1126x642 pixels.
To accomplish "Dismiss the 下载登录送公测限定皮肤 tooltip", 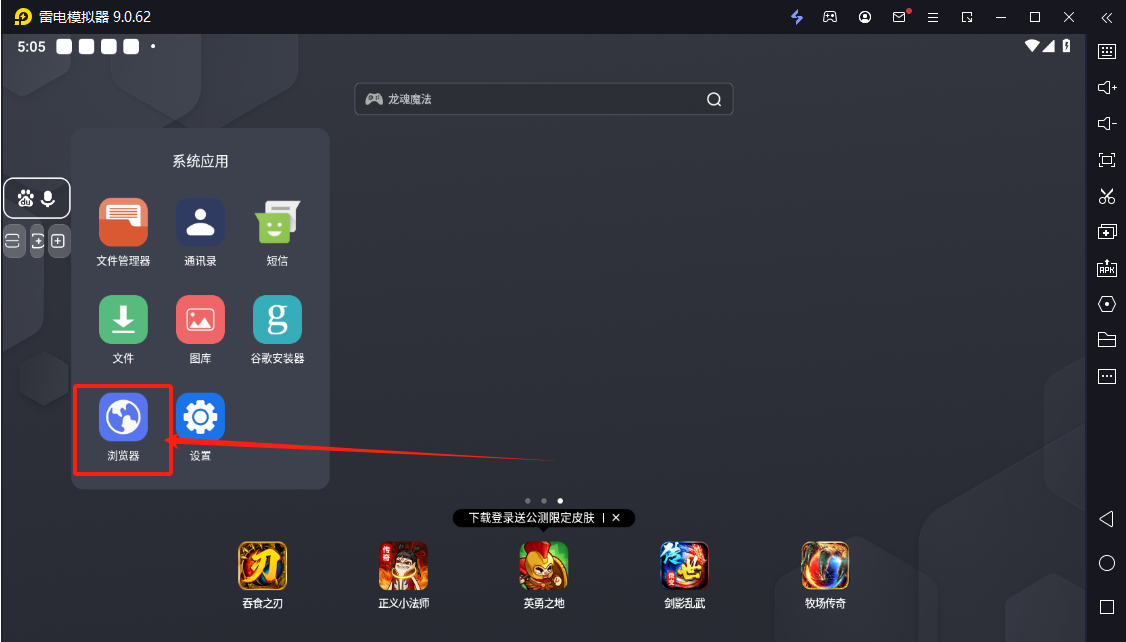I will pyautogui.click(x=616, y=518).
